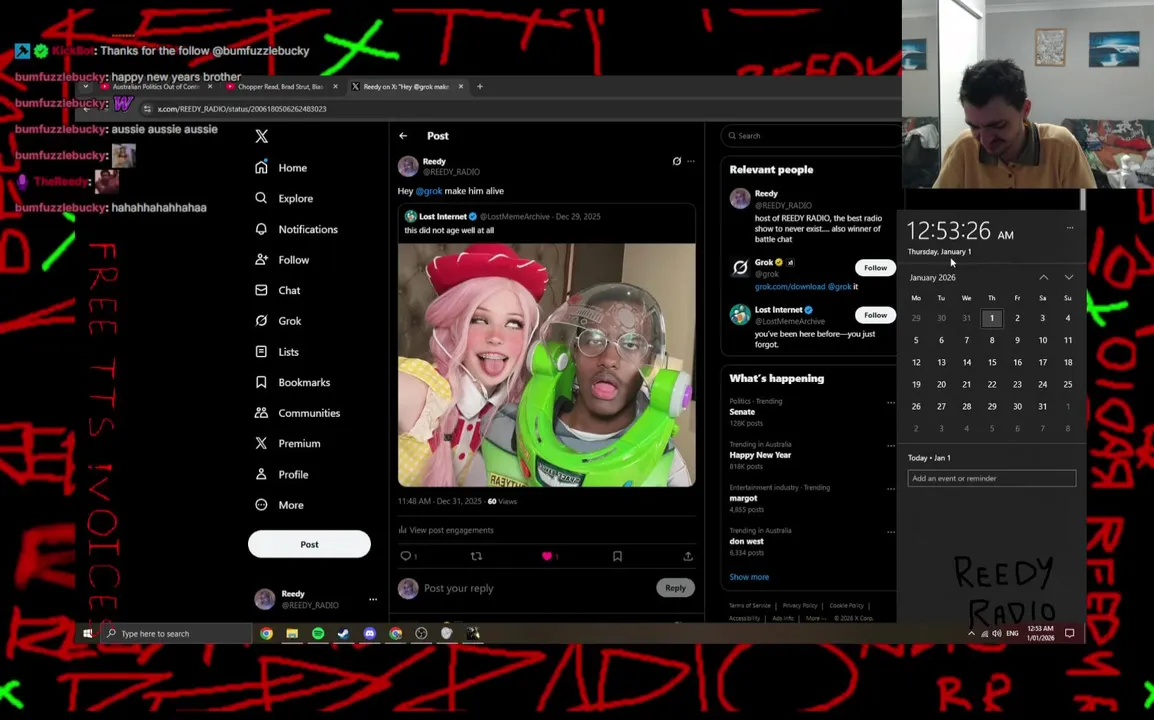Viewport: 1154px width, 720px height.
Task: Open the three-dot menu on Reedy's post
Action: [x=691, y=161]
